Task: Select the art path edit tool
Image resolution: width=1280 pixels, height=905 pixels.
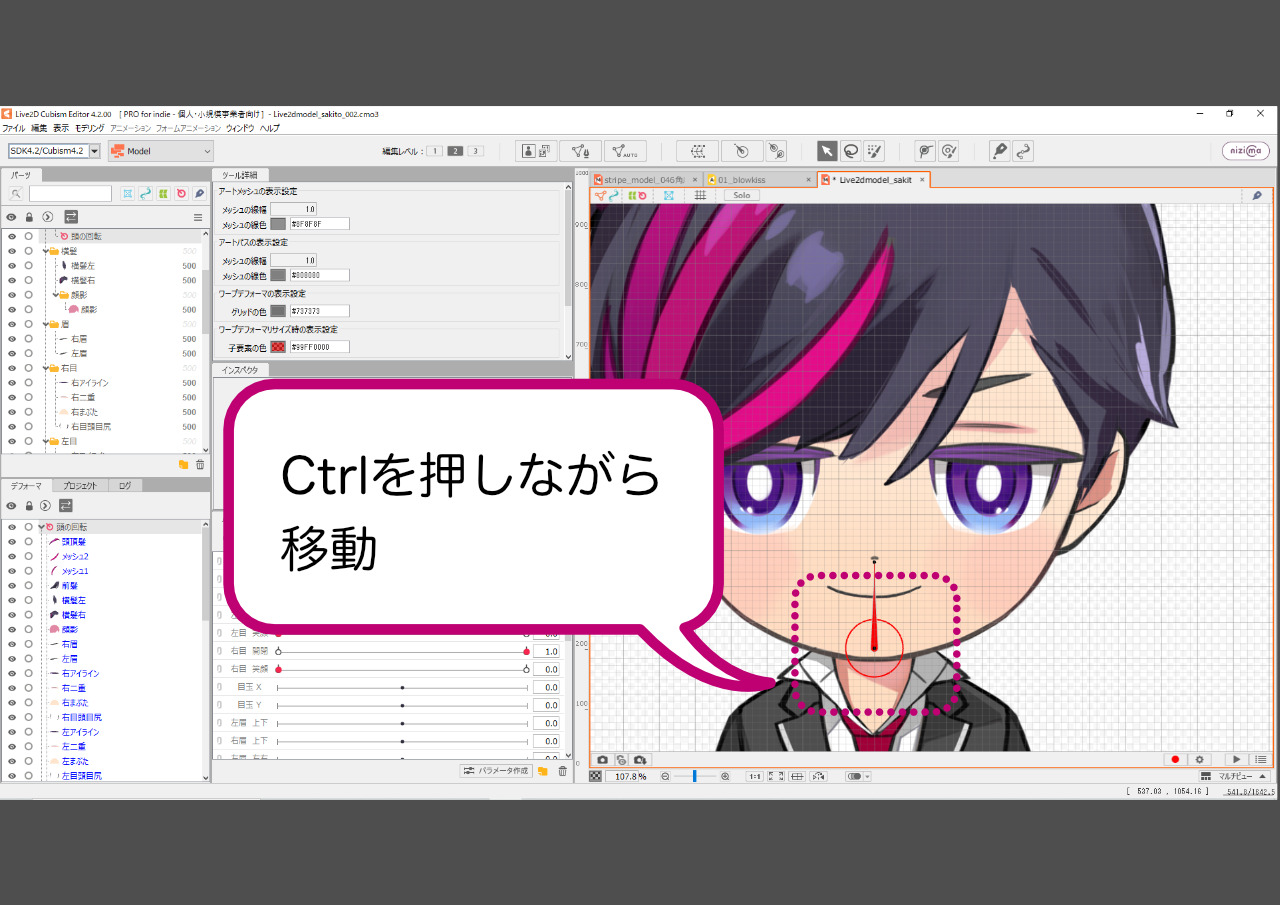Action: 1022,151
